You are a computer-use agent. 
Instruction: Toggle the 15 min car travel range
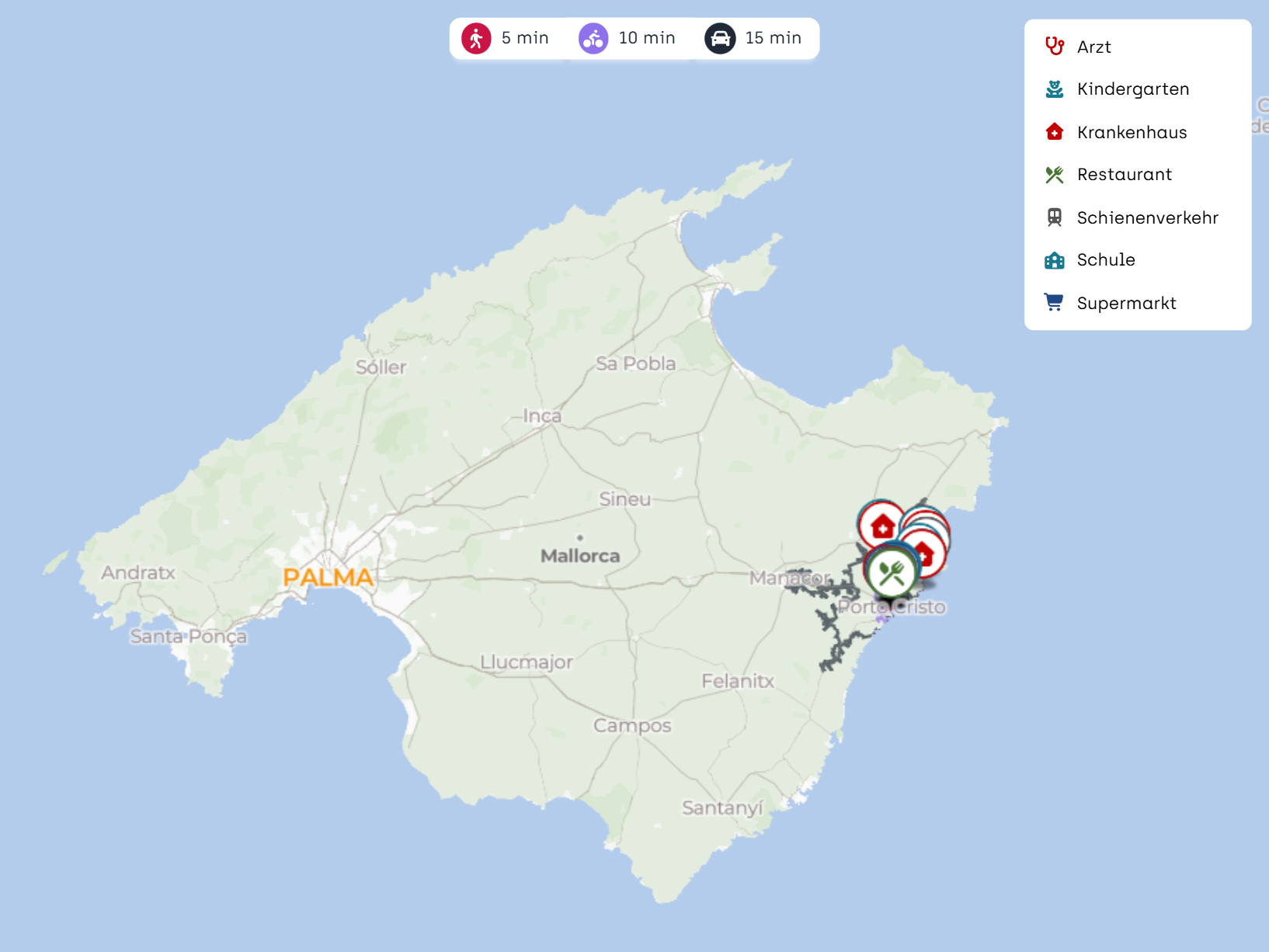pyautogui.click(x=753, y=38)
